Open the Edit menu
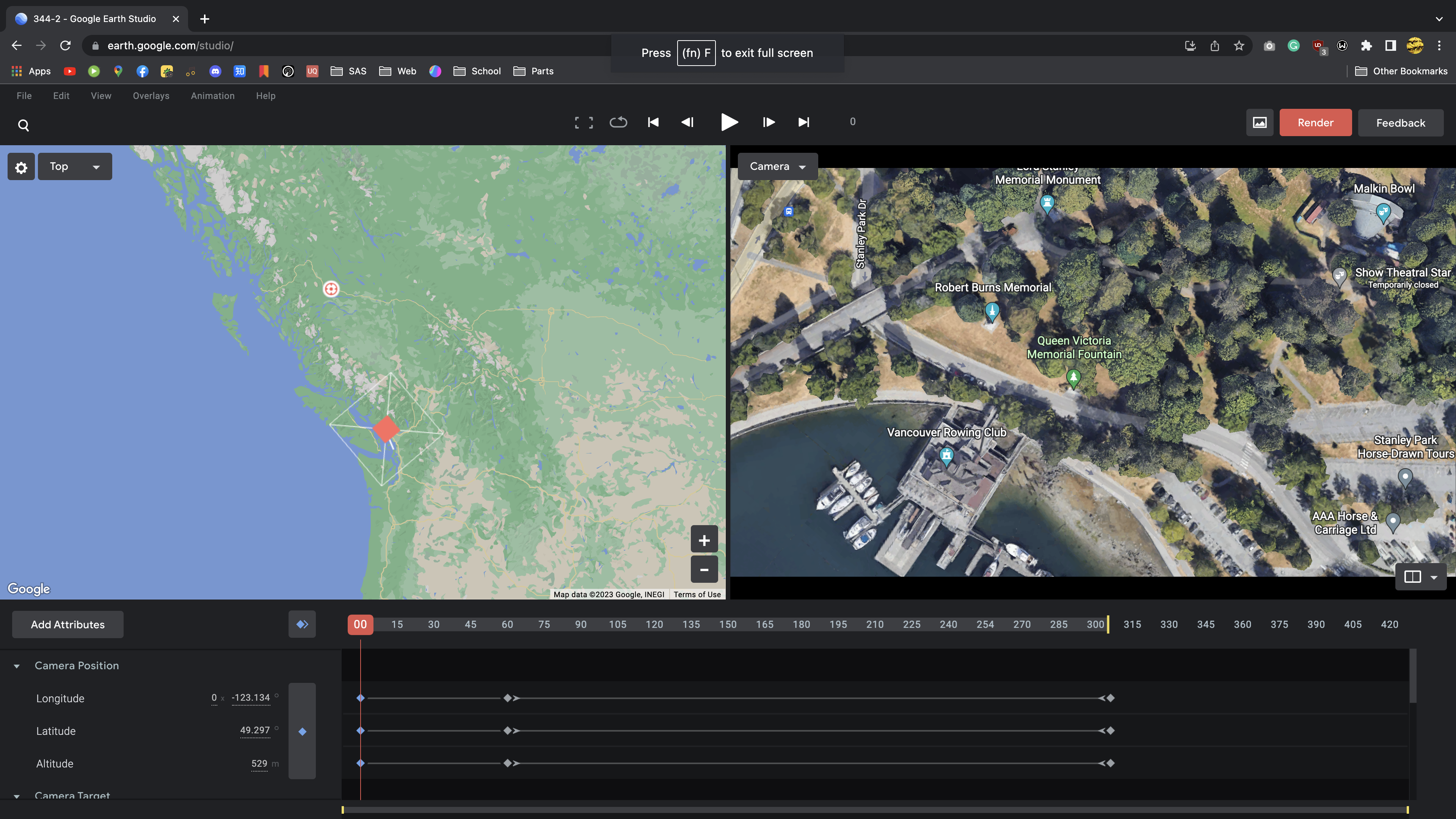The width and height of the screenshot is (1456, 819). (x=61, y=96)
